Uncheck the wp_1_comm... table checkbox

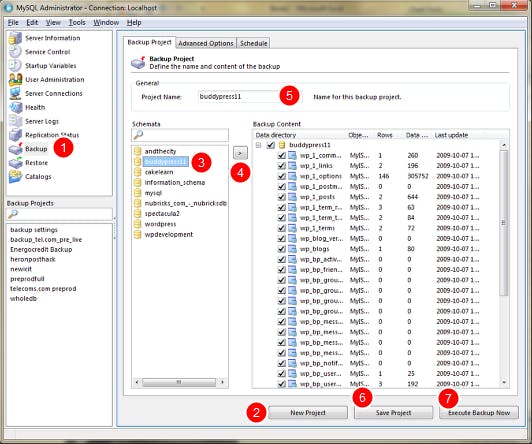pyautogui.click(x=281, y=155)
